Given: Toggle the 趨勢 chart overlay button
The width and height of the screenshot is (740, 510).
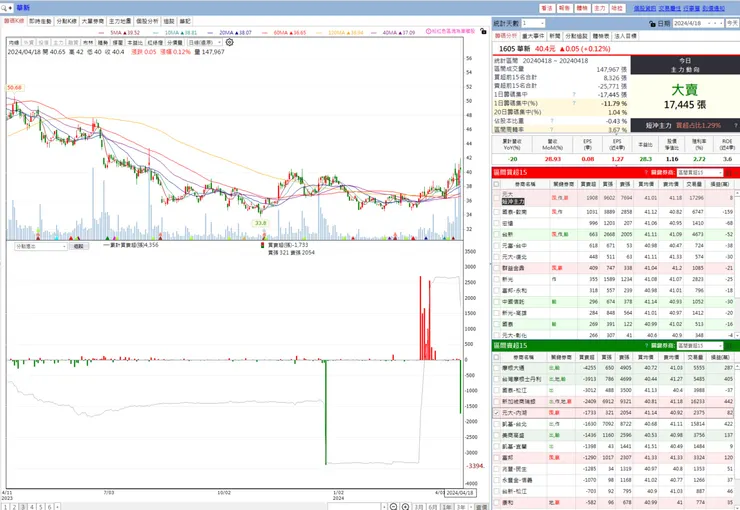Looking at the screenshot, I should tap(103, 42).
